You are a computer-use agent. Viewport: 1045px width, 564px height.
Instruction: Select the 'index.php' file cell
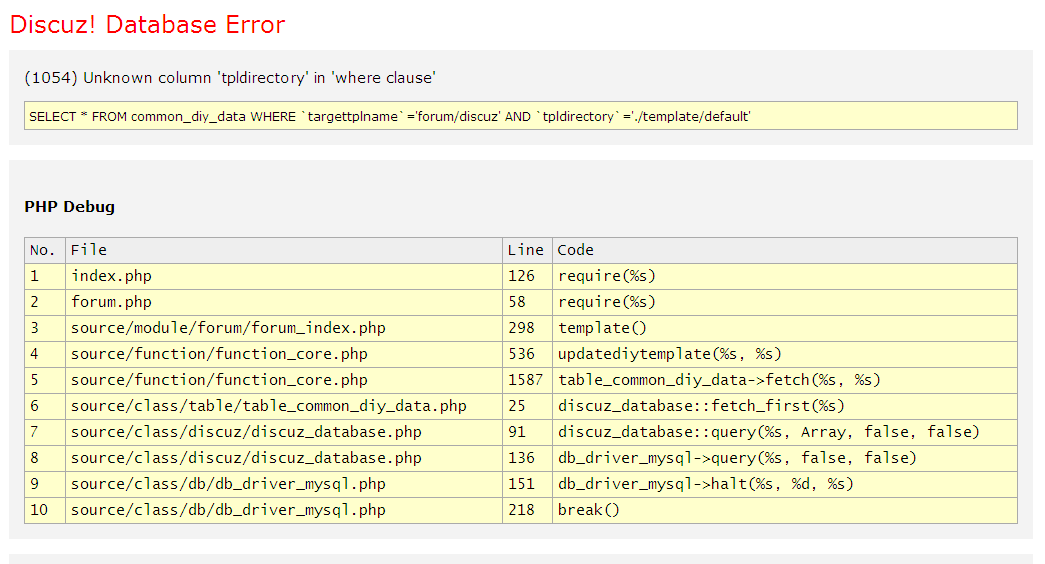coord(284,276)
